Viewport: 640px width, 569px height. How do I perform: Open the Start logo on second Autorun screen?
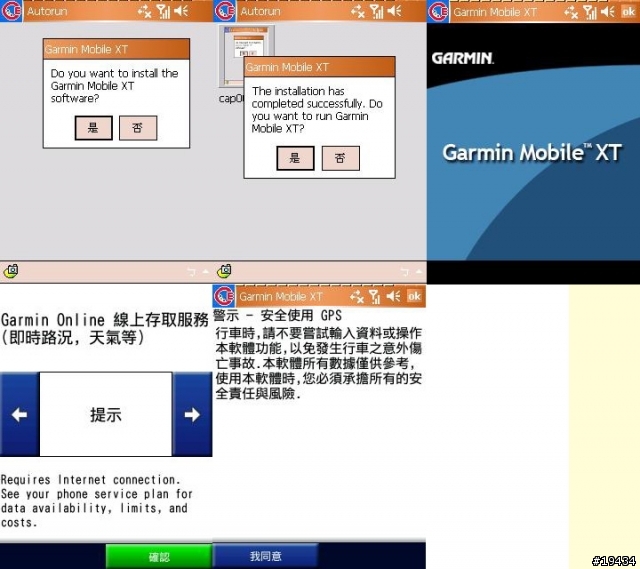224,11
